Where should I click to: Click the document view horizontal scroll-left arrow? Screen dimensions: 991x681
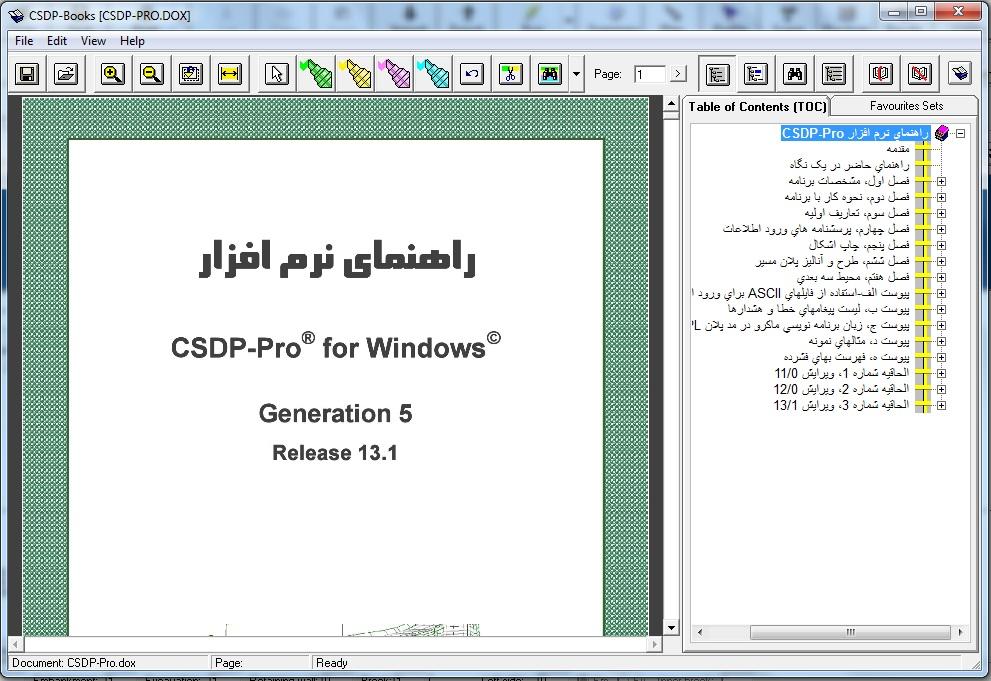(15, 644)
